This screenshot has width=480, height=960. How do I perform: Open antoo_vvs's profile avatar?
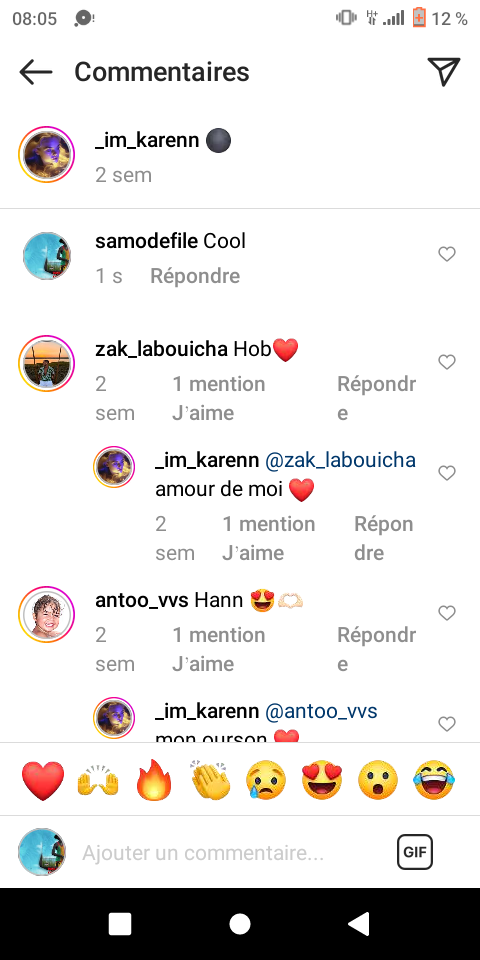tap(46, 614)
